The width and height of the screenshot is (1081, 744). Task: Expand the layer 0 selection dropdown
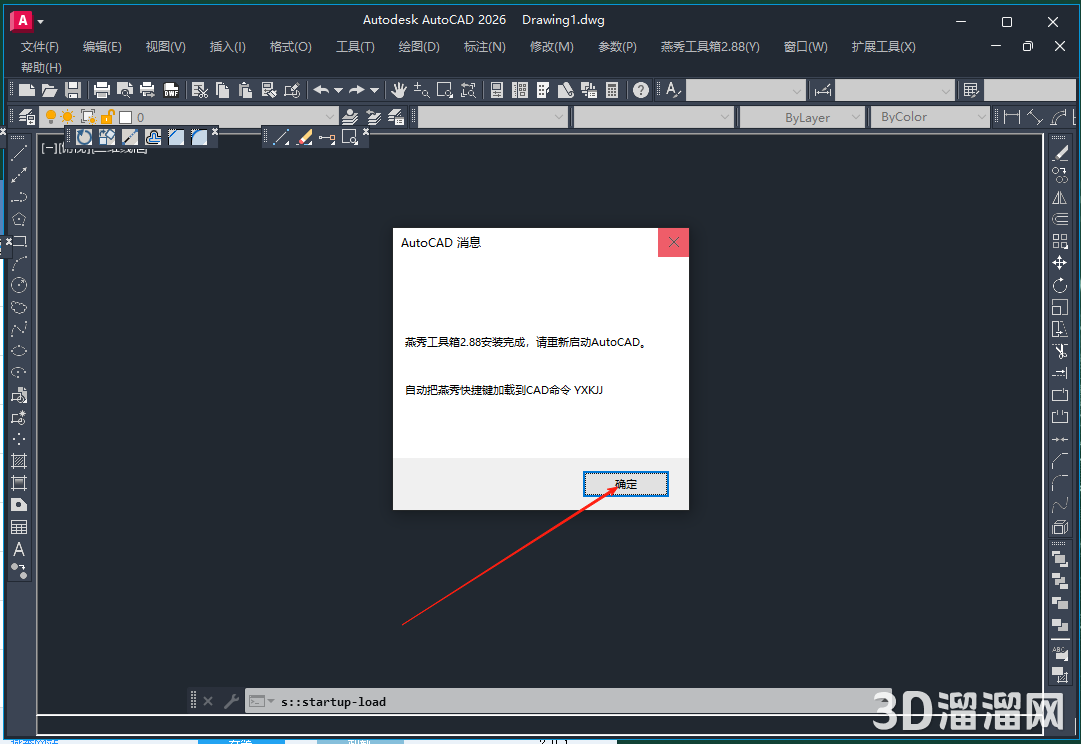pos(332,116)
